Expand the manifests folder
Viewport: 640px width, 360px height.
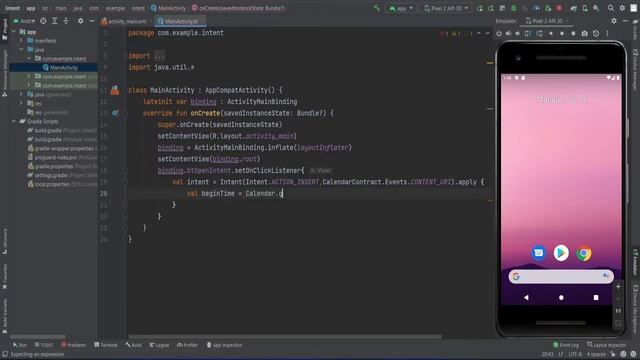(x=22, y=41)
